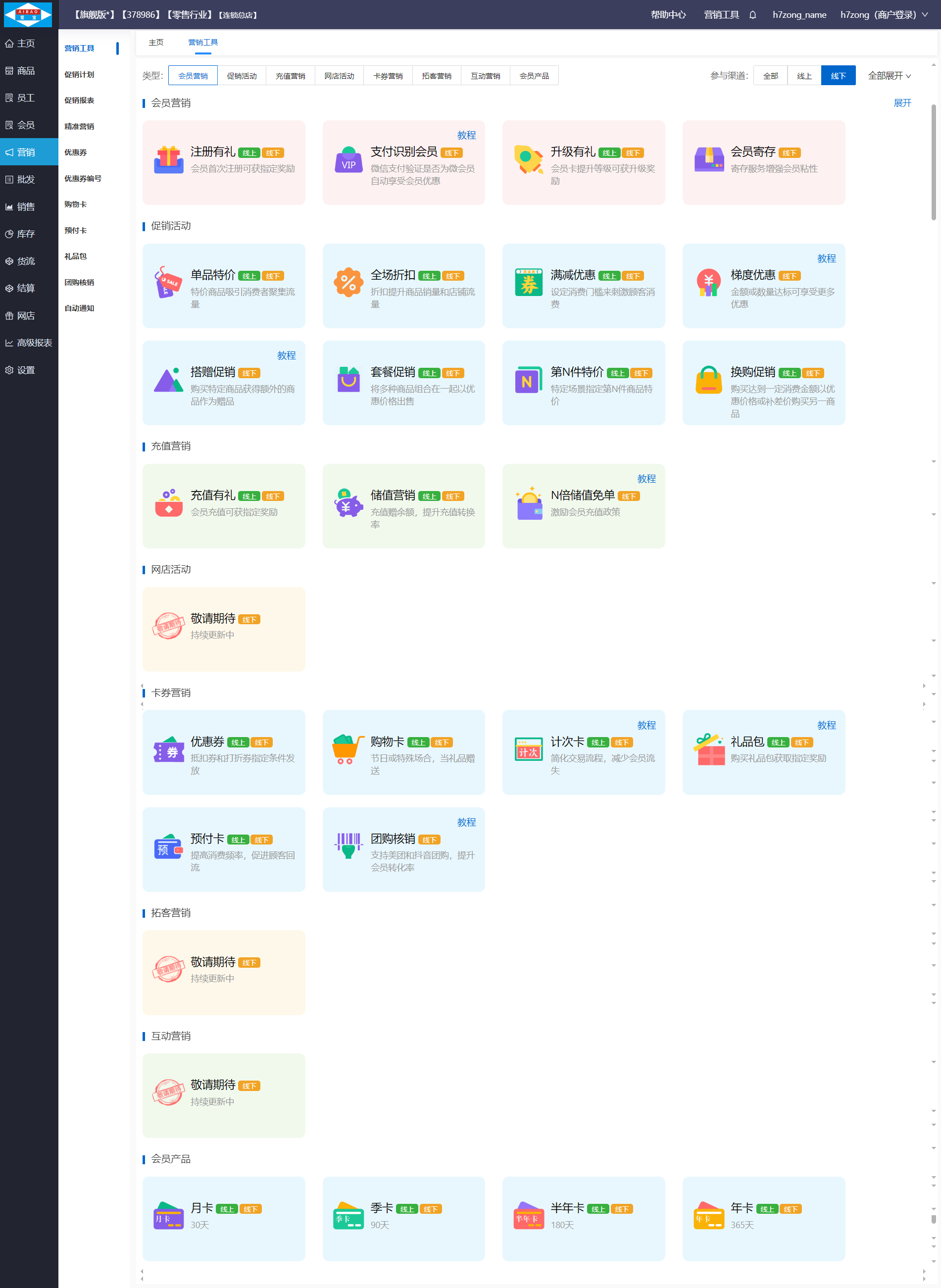
Task: Switch to the 营销工具 tab
Action: tap(203, 42)
